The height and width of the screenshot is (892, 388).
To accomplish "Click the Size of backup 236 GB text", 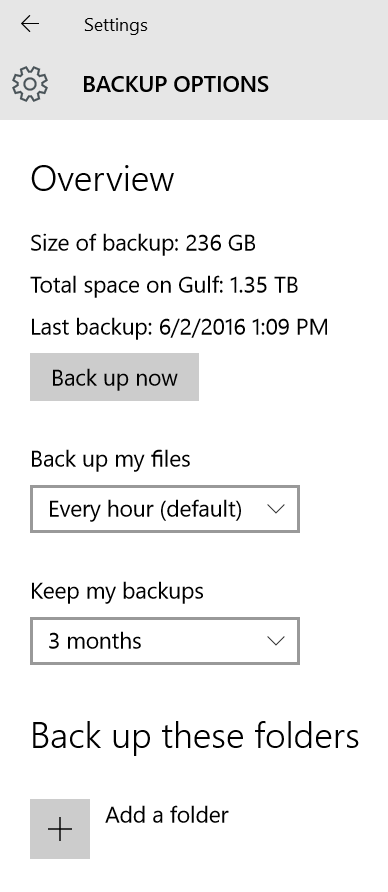I will pyautogui.click(x=143, y=243).
